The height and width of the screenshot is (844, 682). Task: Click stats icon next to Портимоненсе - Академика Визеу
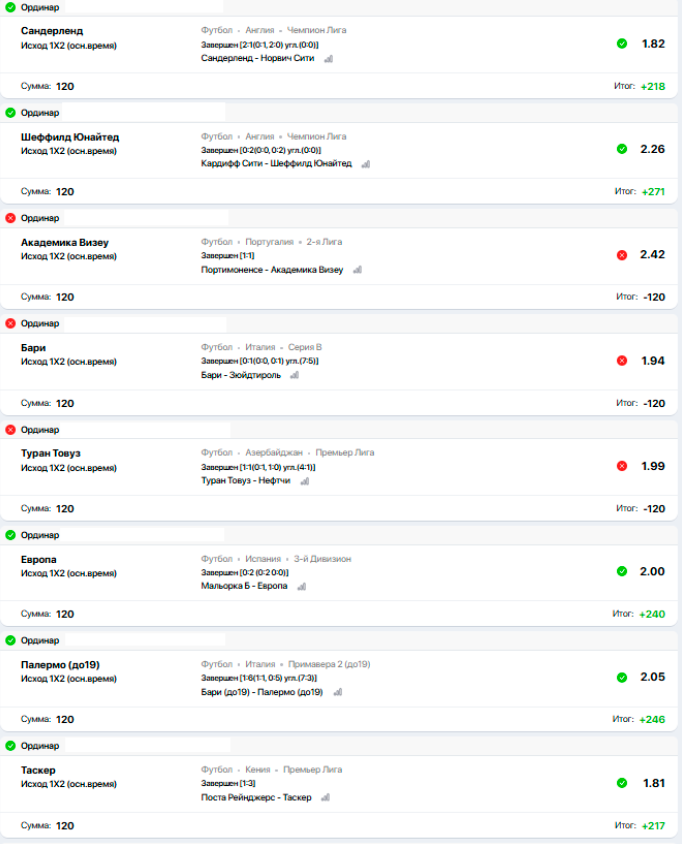point(357,270)
